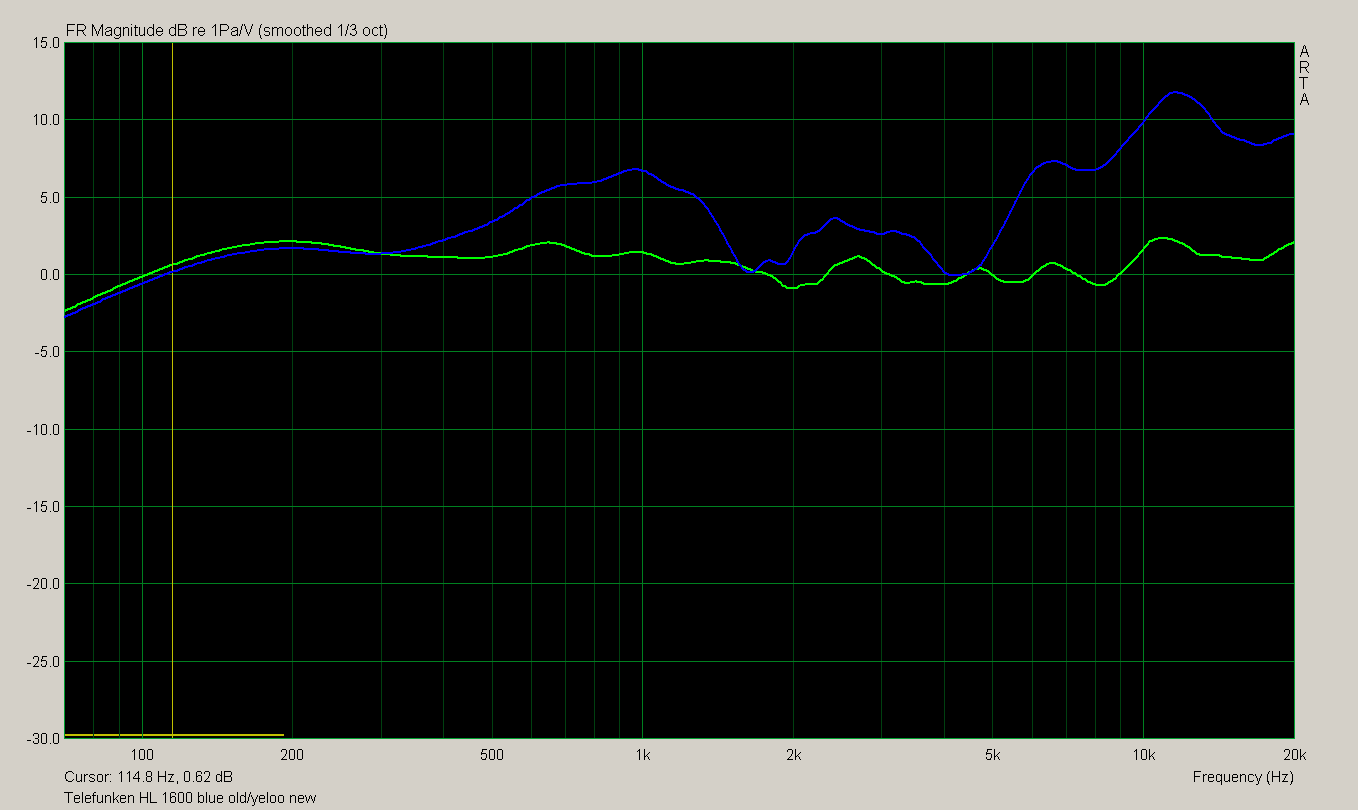This screenshot has height=810, width=1358.
Task: Click the "10.0" y-axis label
Action: pos(46,120)
